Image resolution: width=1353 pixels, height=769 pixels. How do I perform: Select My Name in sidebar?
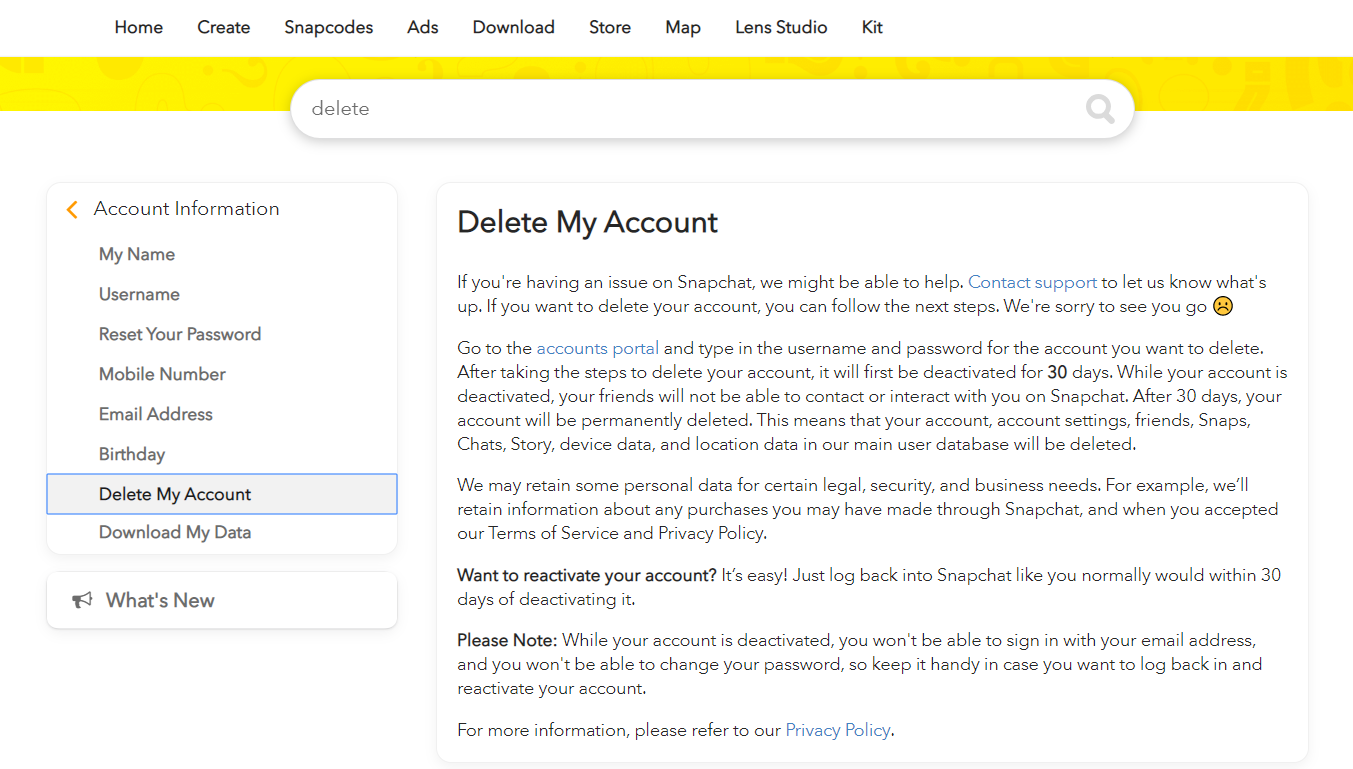point(137,254)
